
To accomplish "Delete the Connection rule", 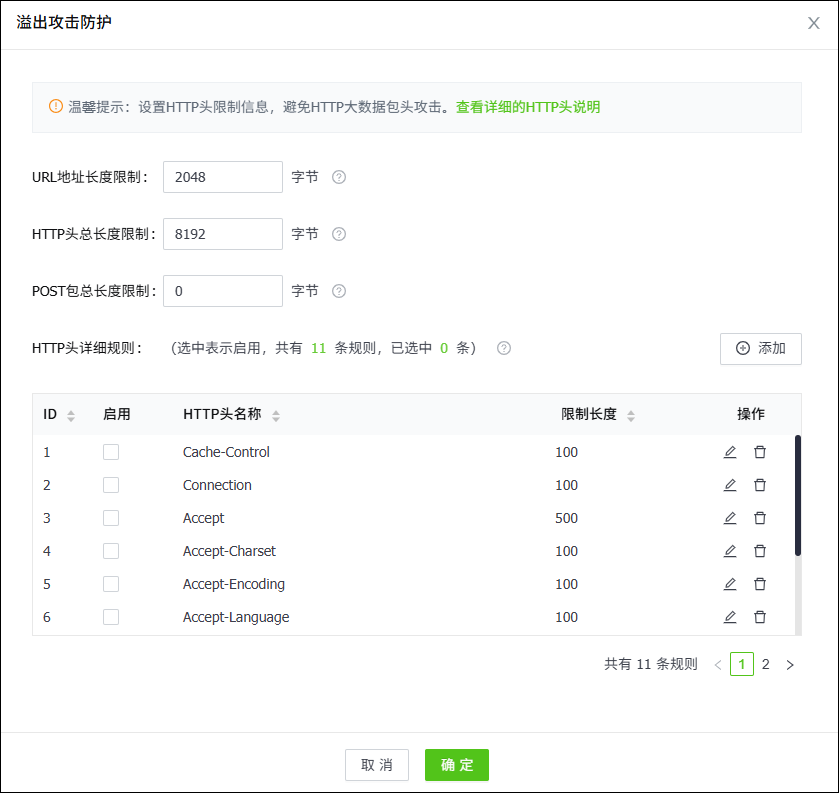I will tap(760, 485).
